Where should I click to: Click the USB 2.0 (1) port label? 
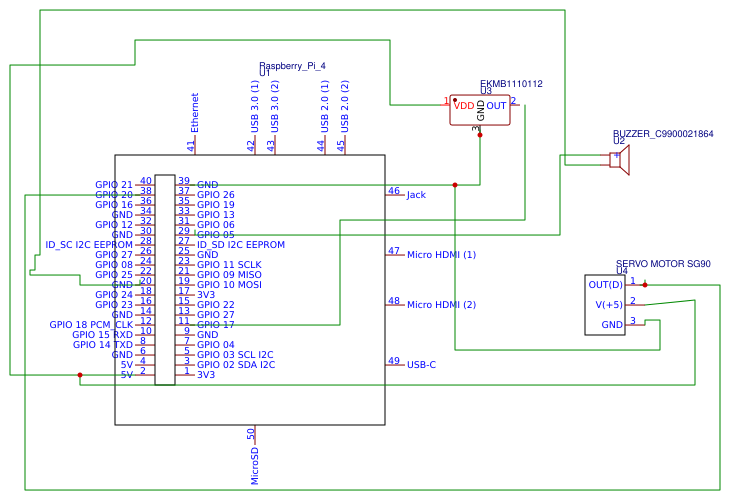[x=325, y=107]
